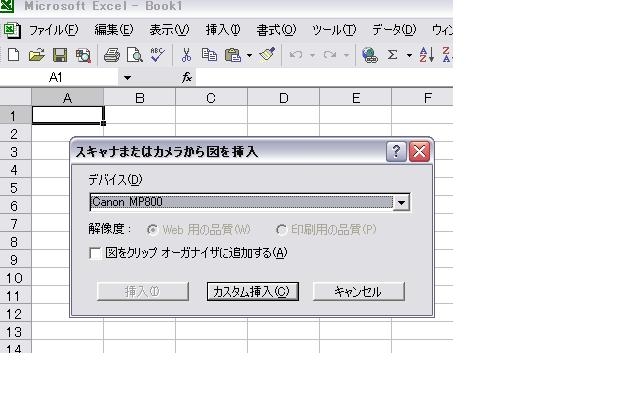Select row 10 header
The height and width of the screenshot is (400, 640).
pyautogui.click(x=16, y=278)
